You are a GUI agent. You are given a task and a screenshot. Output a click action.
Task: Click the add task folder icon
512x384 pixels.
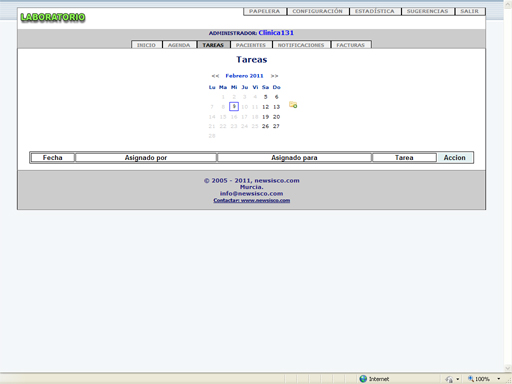(x=293, y=105)
